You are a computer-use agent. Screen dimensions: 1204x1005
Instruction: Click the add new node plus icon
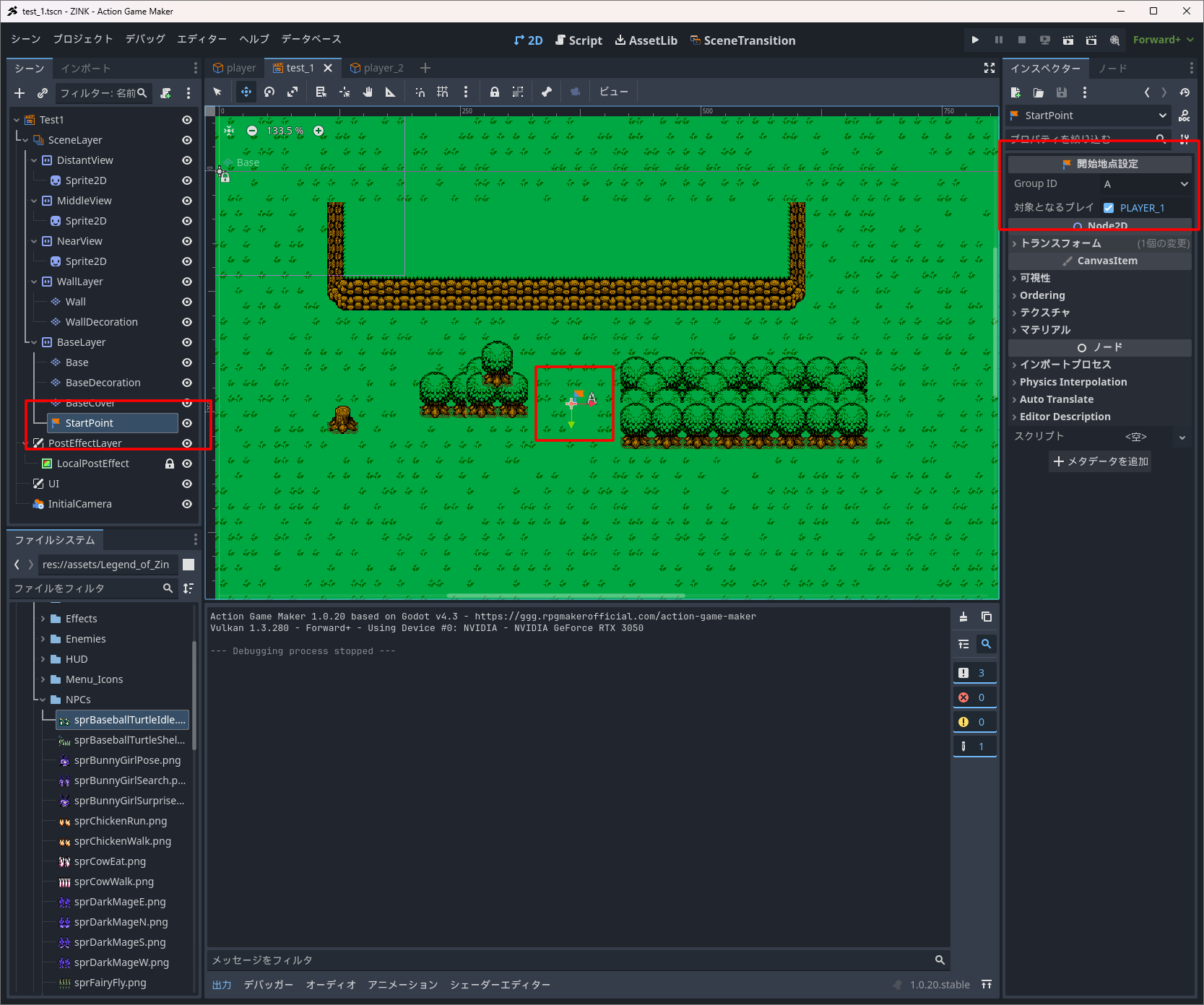[20, 93]
